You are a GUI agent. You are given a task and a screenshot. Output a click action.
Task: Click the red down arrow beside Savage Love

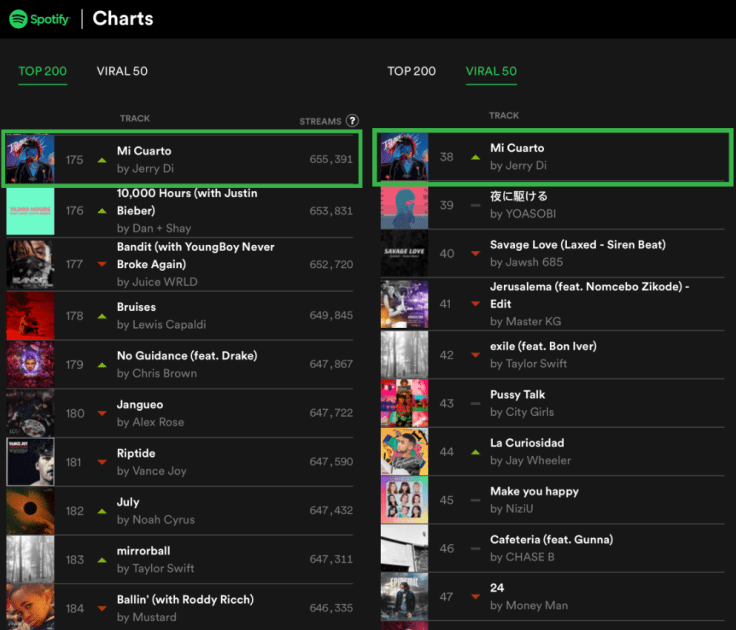[x=475, y=254]
